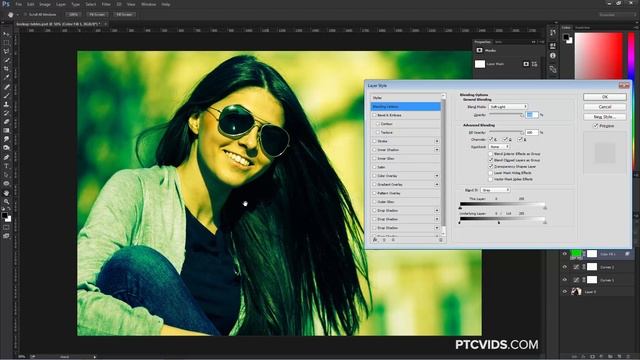Click the General Blending Opacity slider
The height and width of the screenshot is (360, 640).
click(x=506, y=115)
